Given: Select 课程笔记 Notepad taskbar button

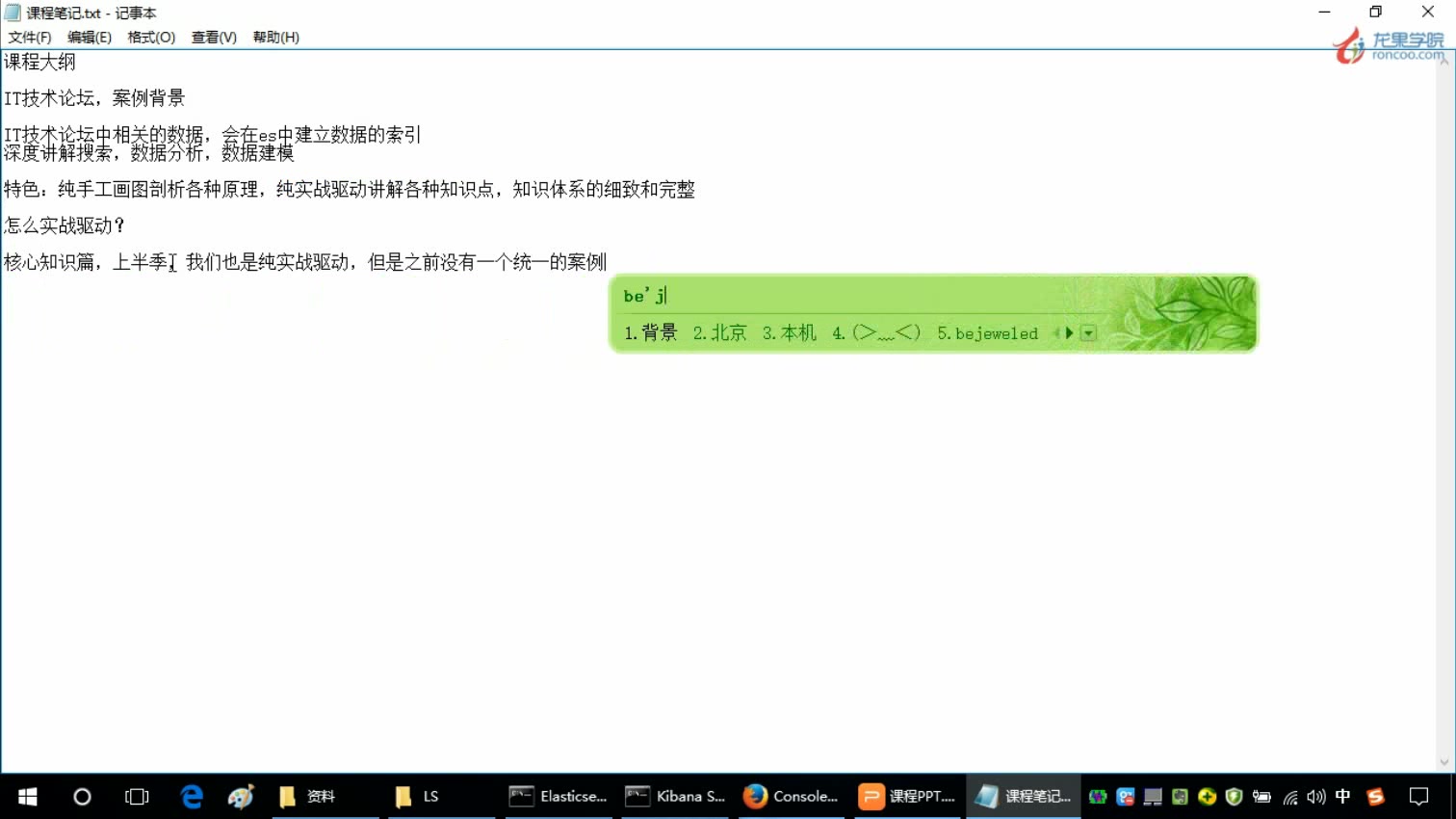Looking at the screenshot, I should [x=1023, y=796].
